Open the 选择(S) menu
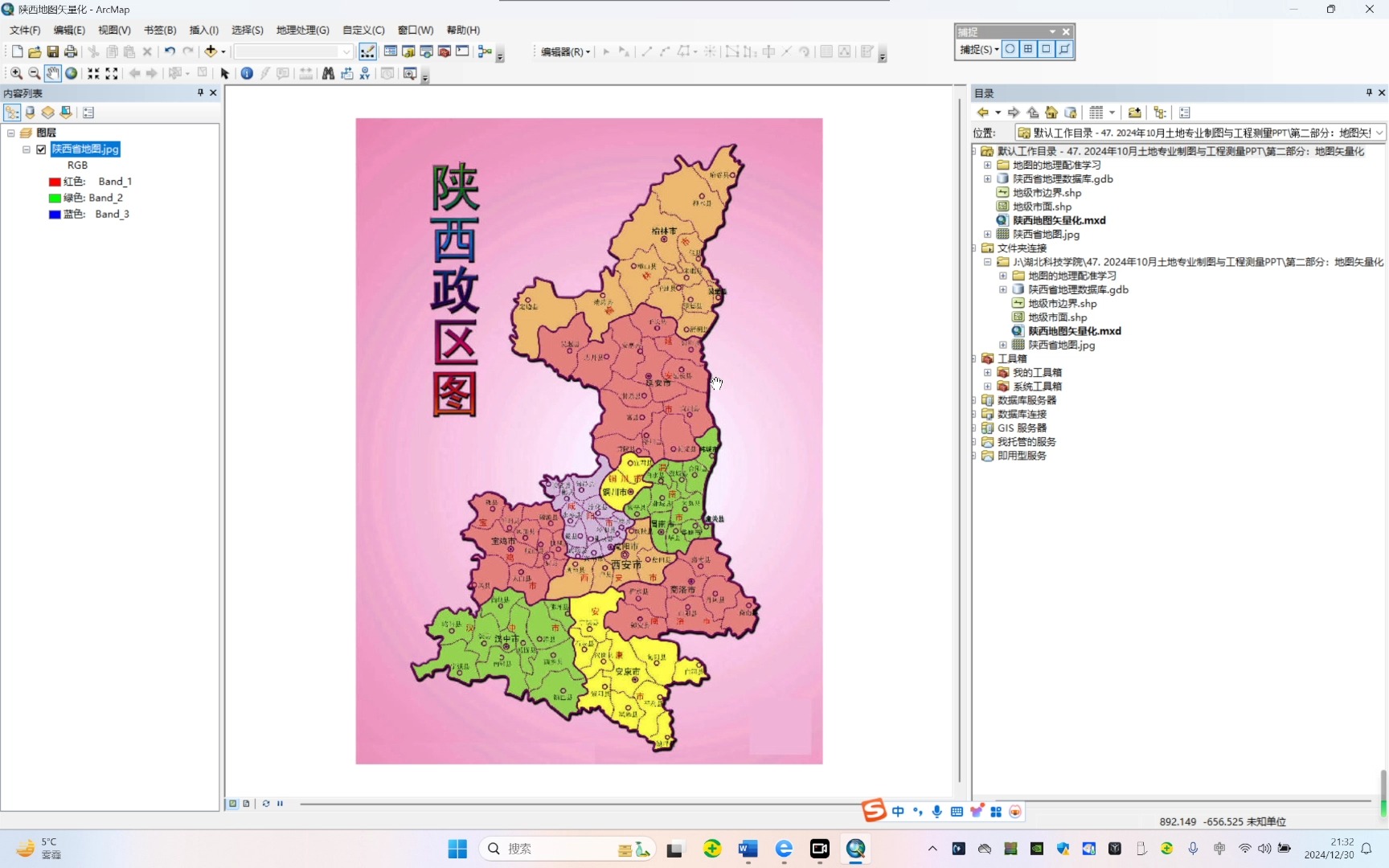Viewport: 1389px width, 868px height. [x=247, y=30]
